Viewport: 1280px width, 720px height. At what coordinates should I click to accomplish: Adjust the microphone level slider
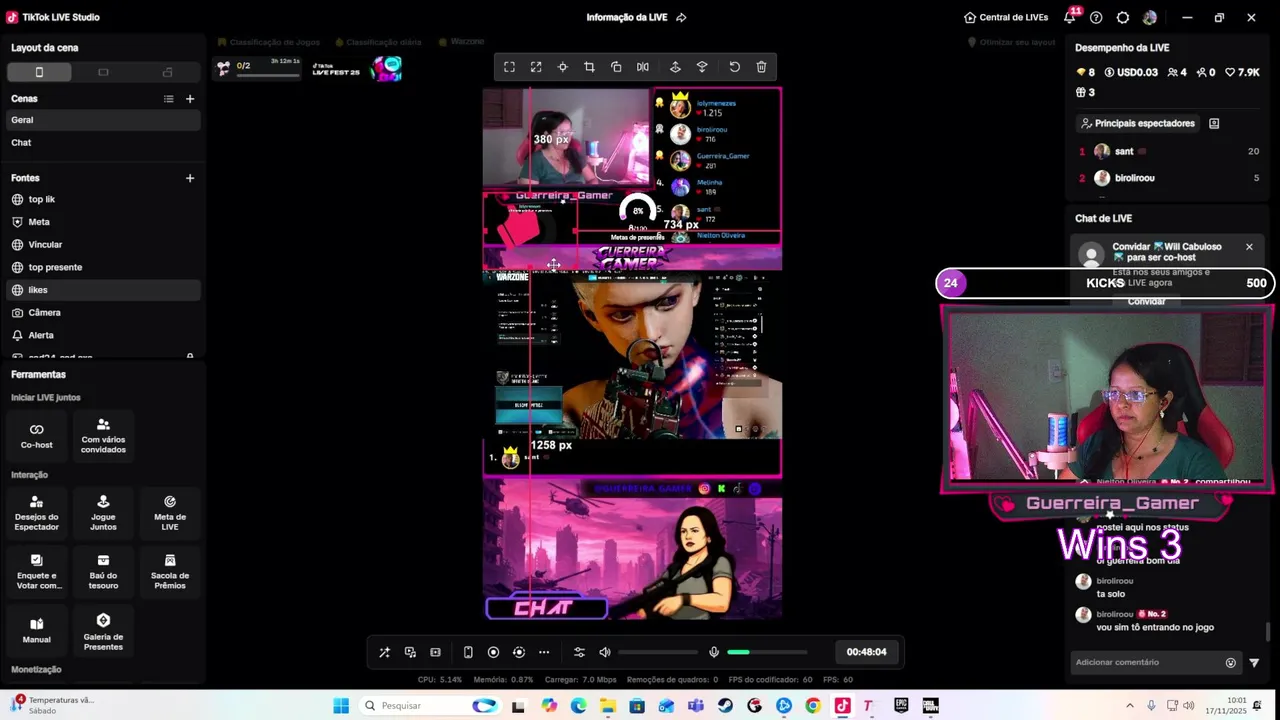(x=767, y=652)
